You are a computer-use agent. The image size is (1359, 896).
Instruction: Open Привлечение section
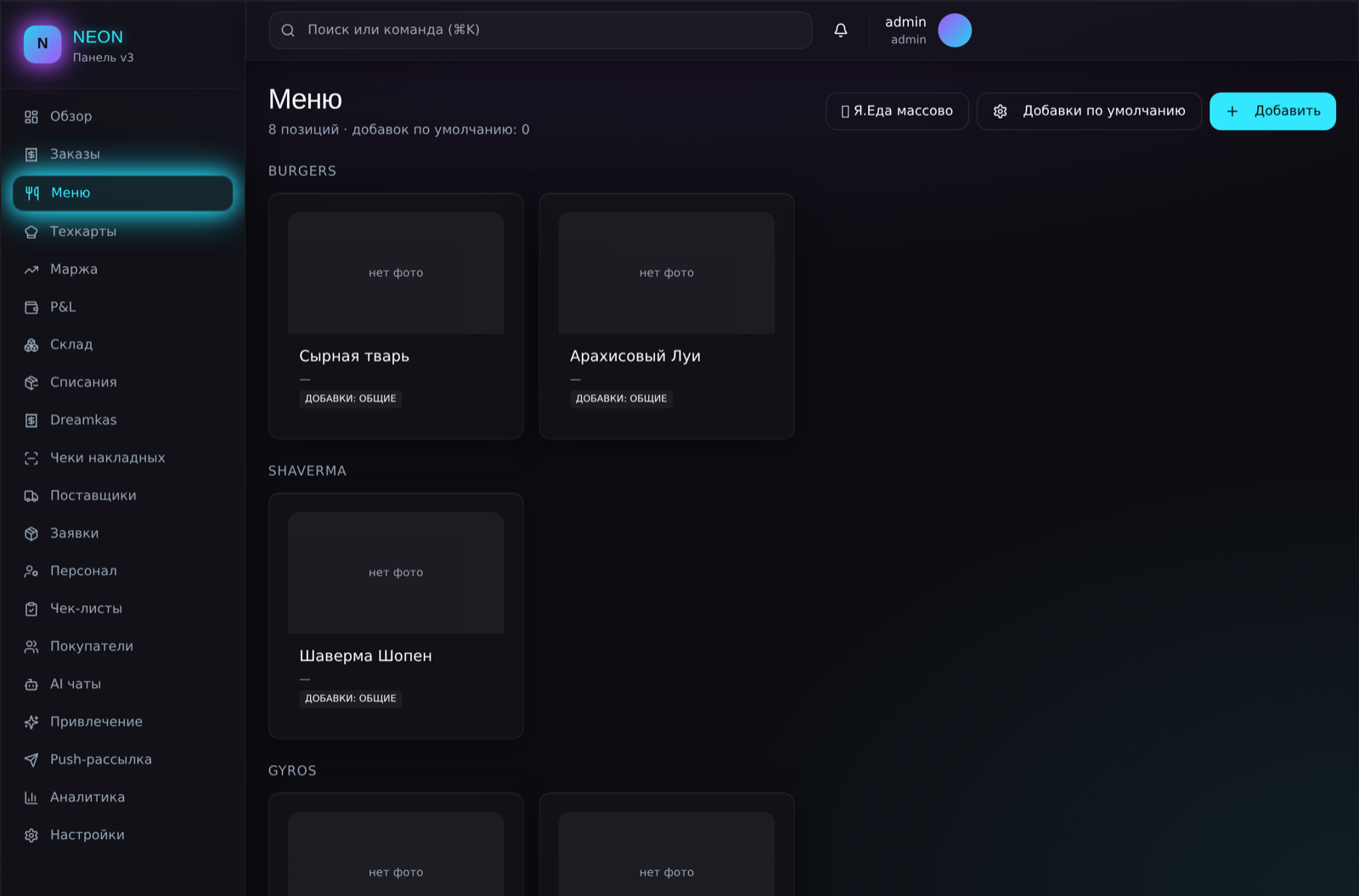pos(123,722)
